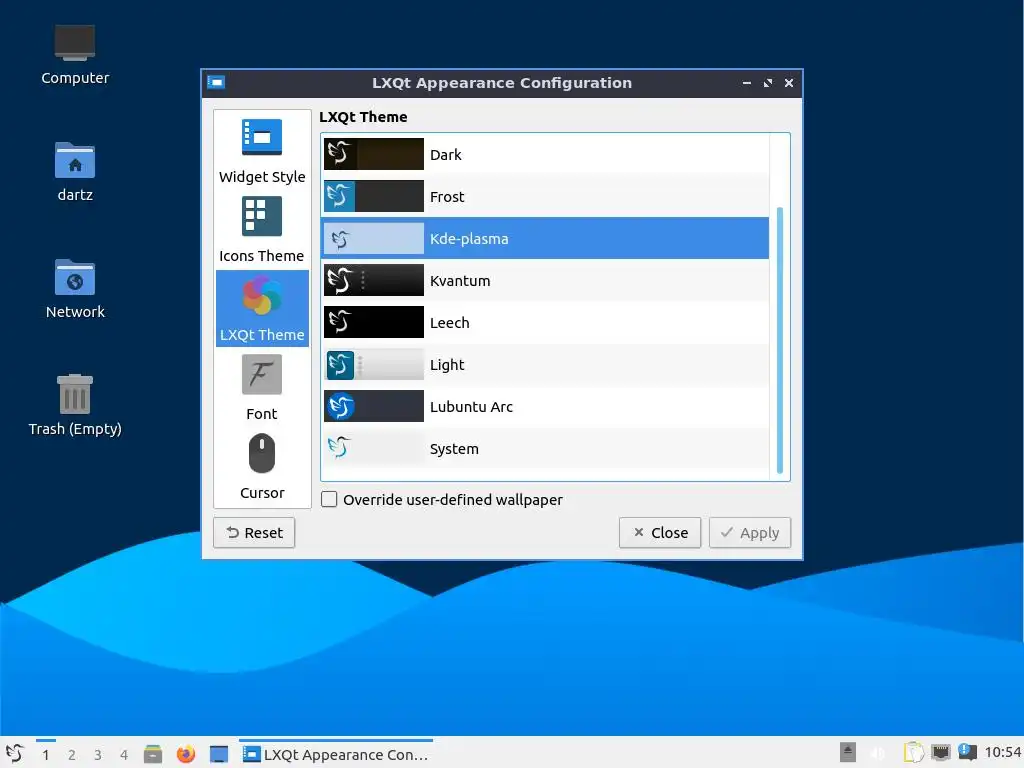Click the 'System' theme name
The height and width of the screenshot is (768, 1024).
coord(454,449)
